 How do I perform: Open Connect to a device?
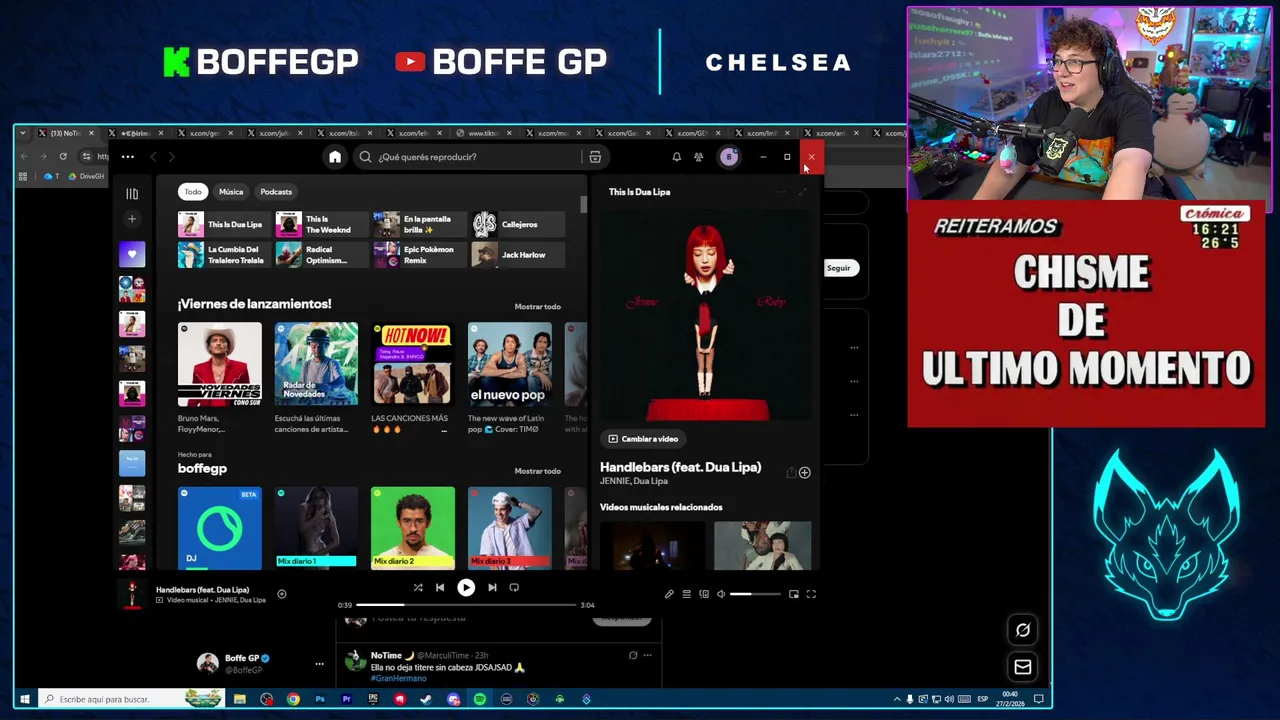tap(704, 594)
